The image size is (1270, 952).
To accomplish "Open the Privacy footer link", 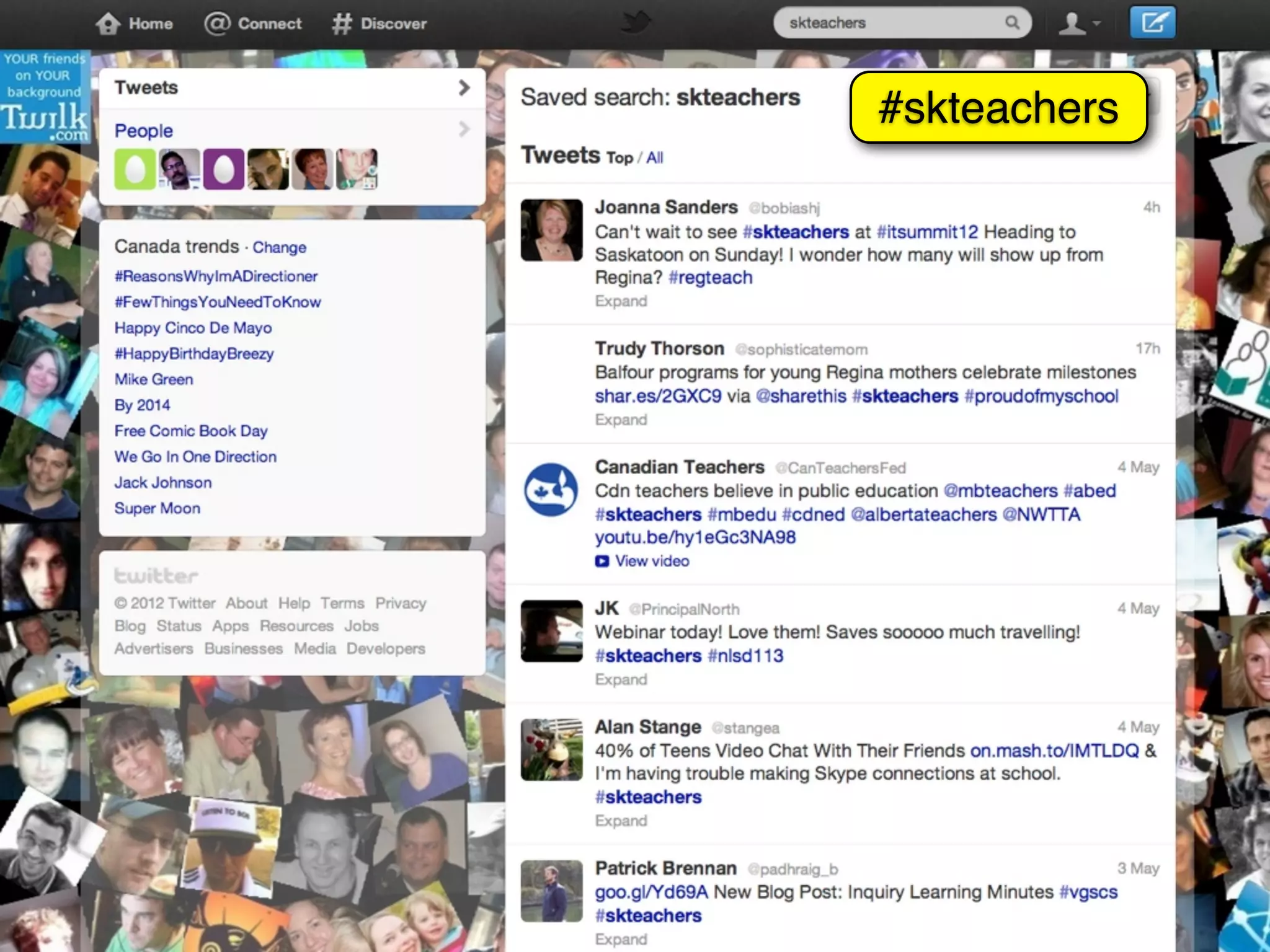I will coord(401,603).
